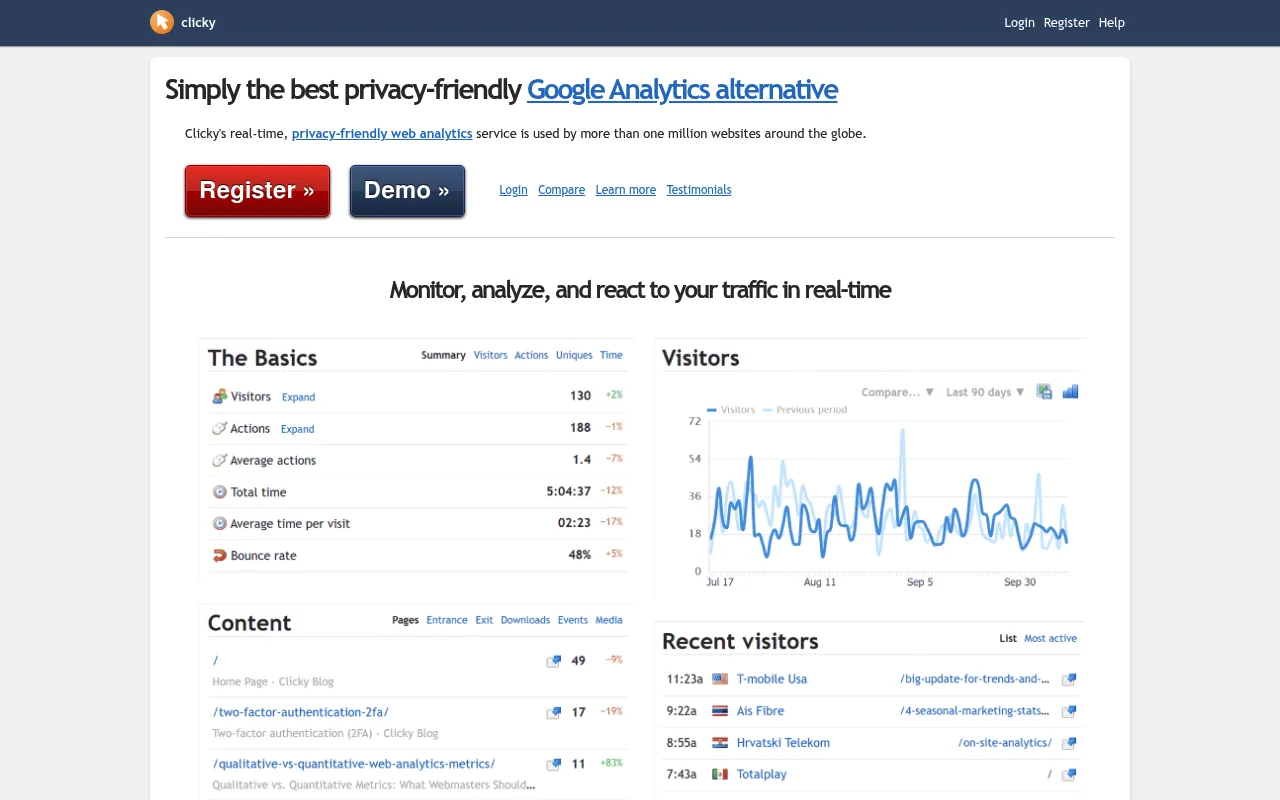1280x800 pixels.
Task: Open the /qualitative-vs-quantitative-web-analytics-metrics/ content link
Action: tap(354, 764)
